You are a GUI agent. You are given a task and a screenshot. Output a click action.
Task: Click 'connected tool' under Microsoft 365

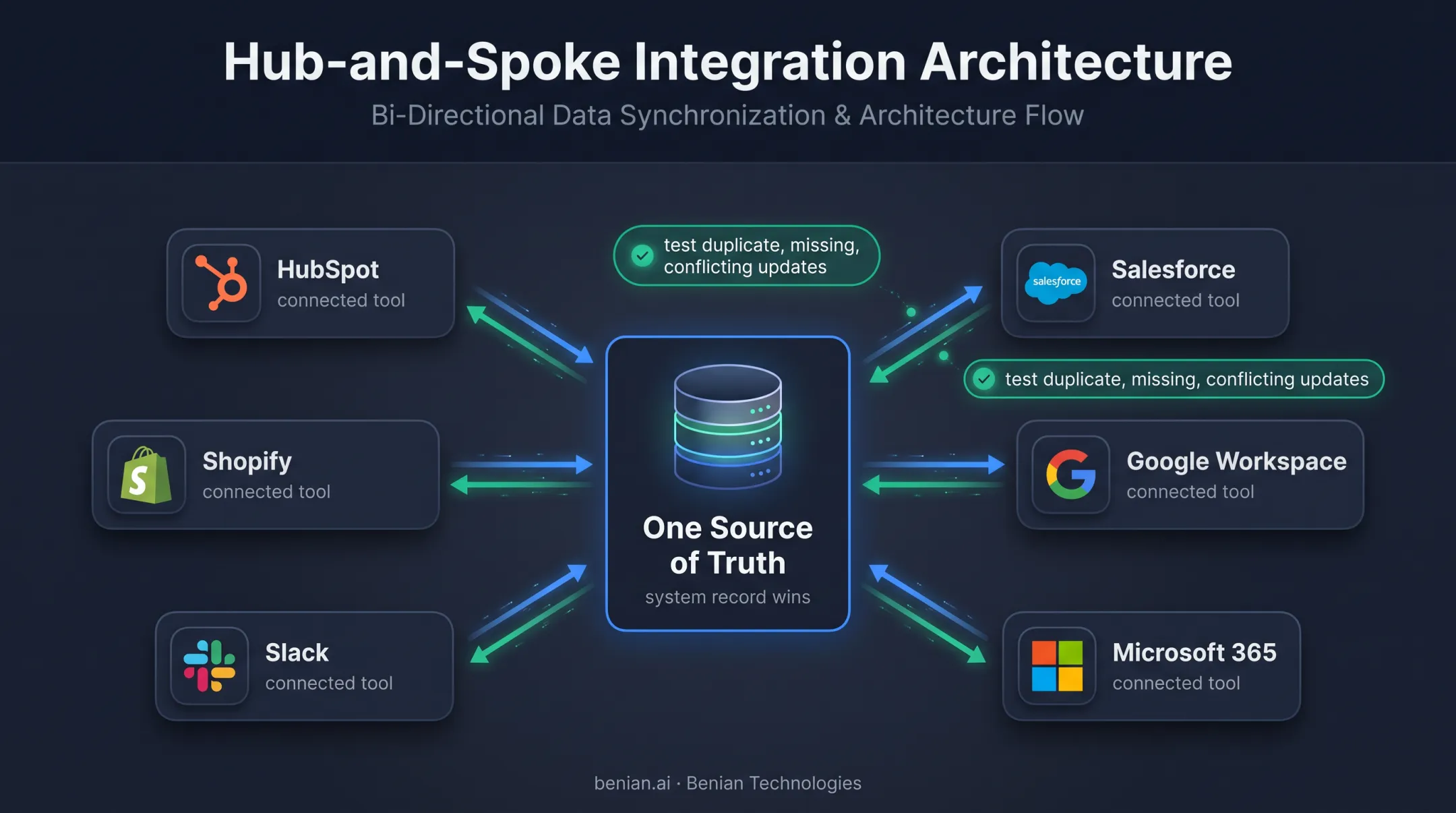[1176, 684]
